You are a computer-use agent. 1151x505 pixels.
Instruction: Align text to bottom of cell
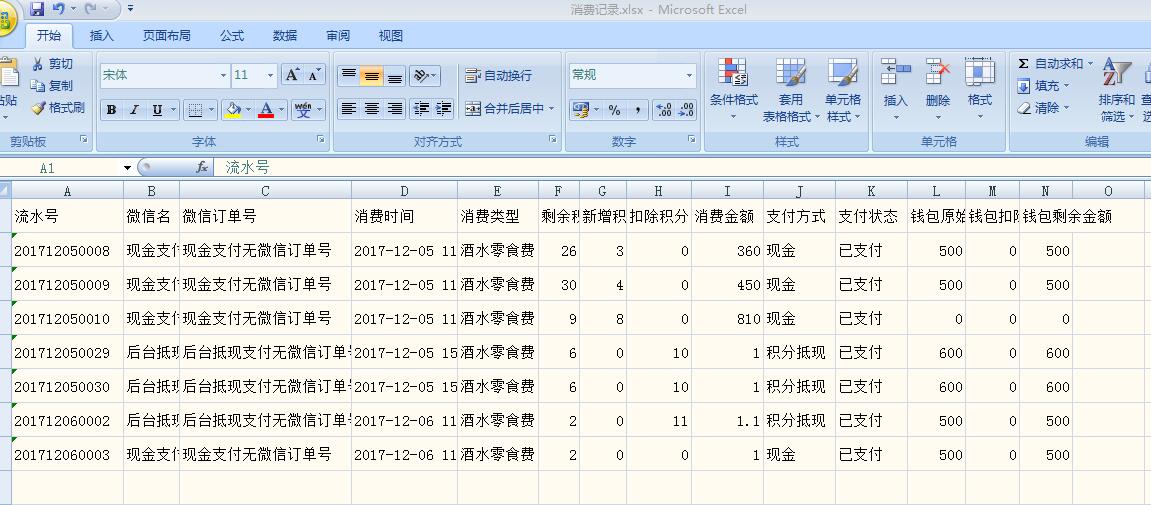click(395, 75)
